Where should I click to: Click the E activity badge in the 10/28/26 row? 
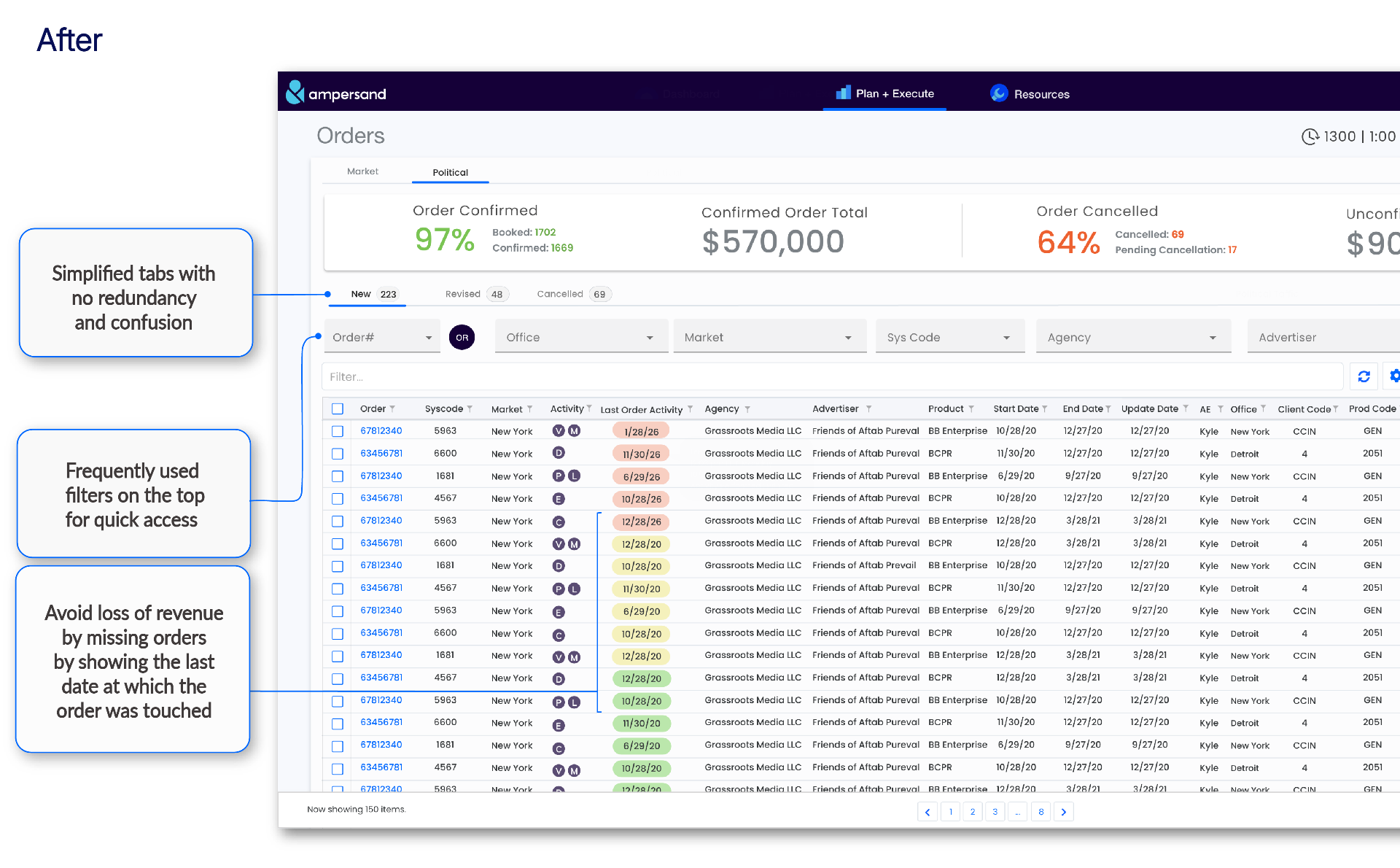pos(559,499)
